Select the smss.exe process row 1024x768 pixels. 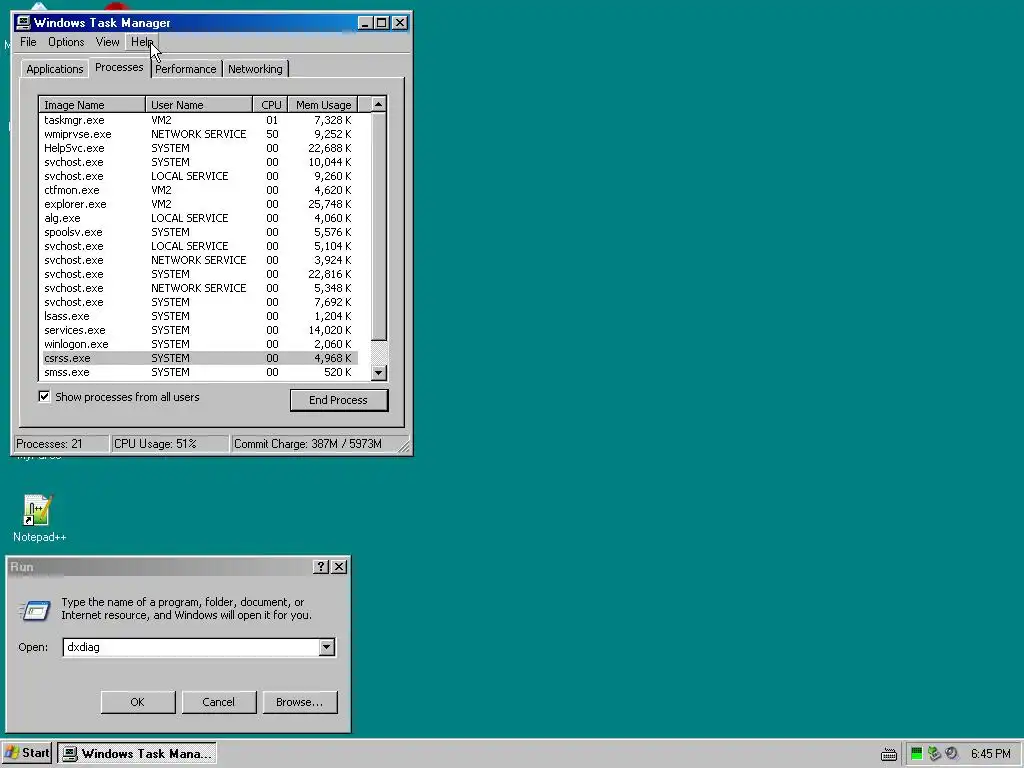coord(199,372)
